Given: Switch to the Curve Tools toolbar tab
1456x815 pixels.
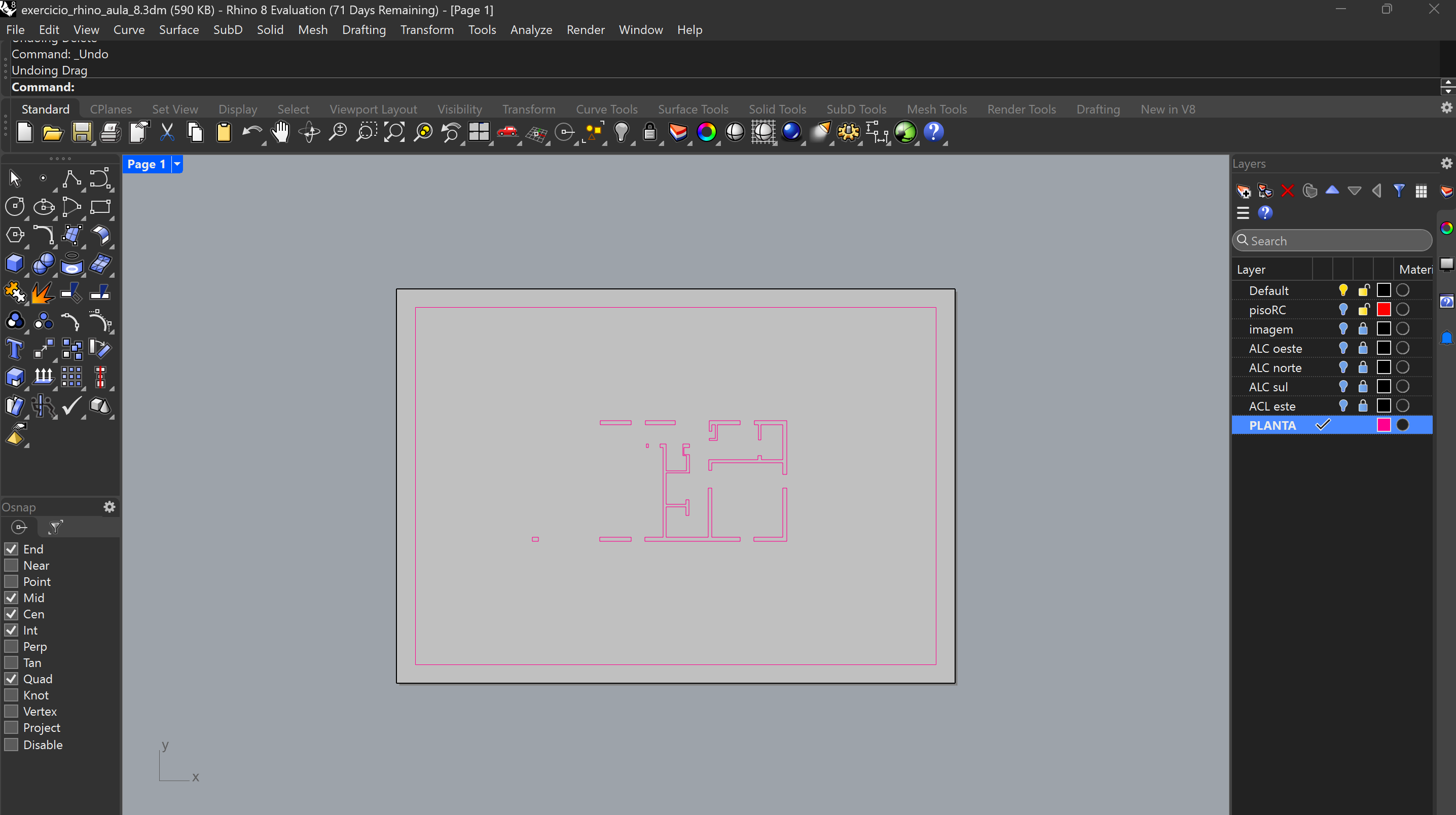Looking at the screenshot, I should tap(606, 108).
